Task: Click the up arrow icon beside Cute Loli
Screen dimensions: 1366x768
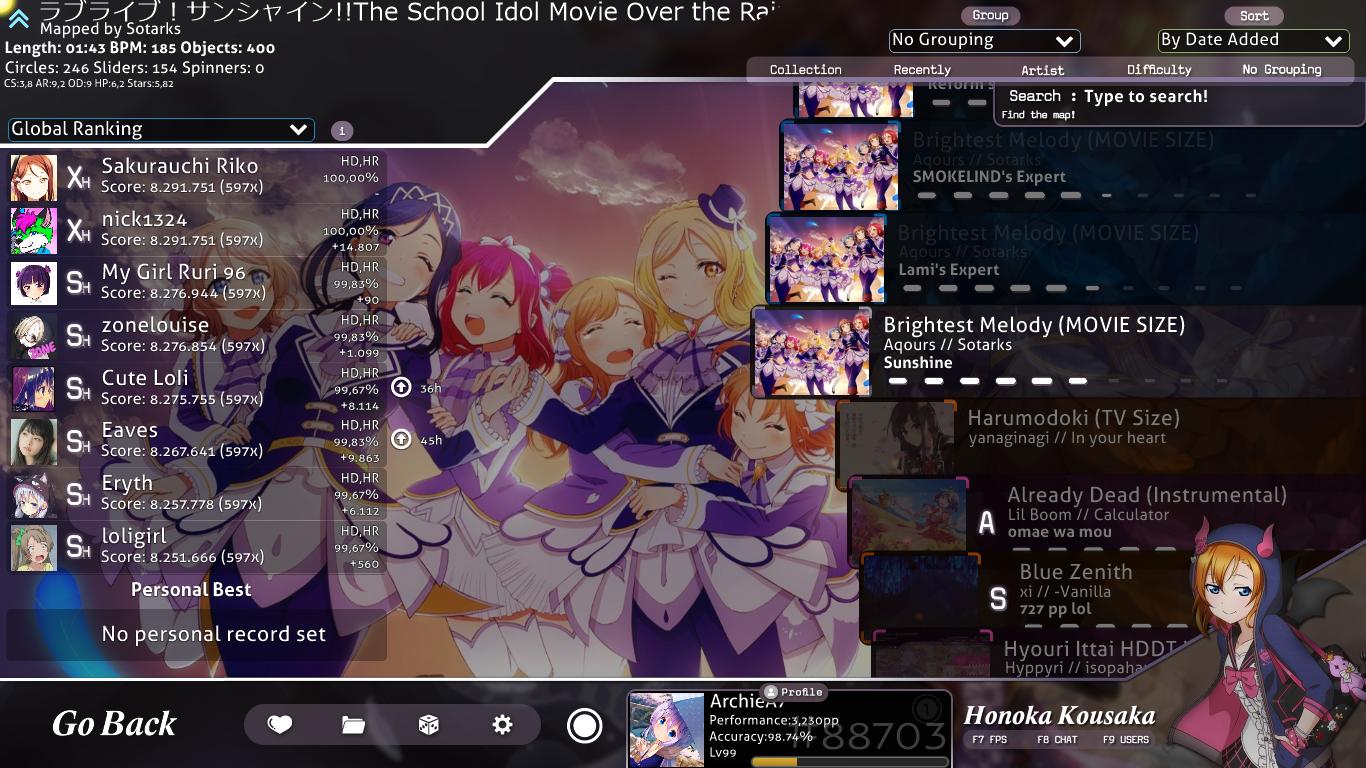Action: 401,387
